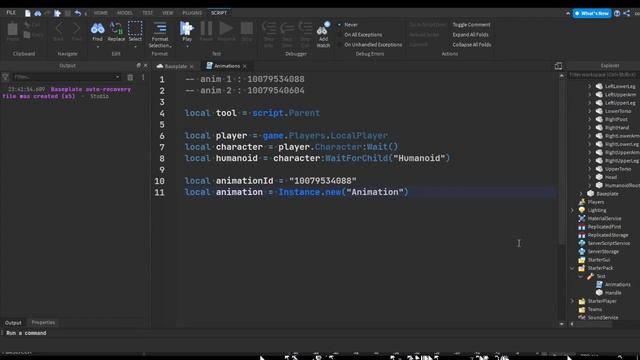
Task: Click the What's New button
Action: [x=592, y=13]
